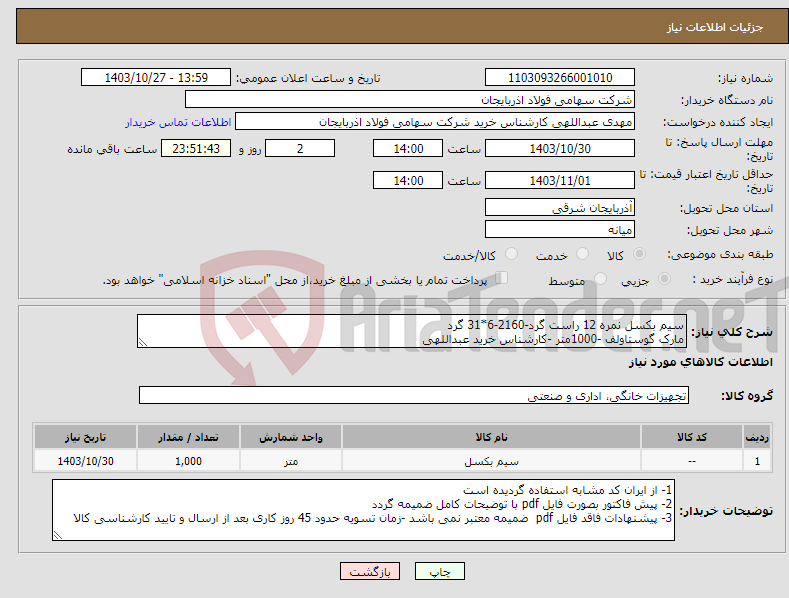Click the remaining days field showing 2
The width and height of the screenshot is (789, 598).
click(x=300, y=148)
